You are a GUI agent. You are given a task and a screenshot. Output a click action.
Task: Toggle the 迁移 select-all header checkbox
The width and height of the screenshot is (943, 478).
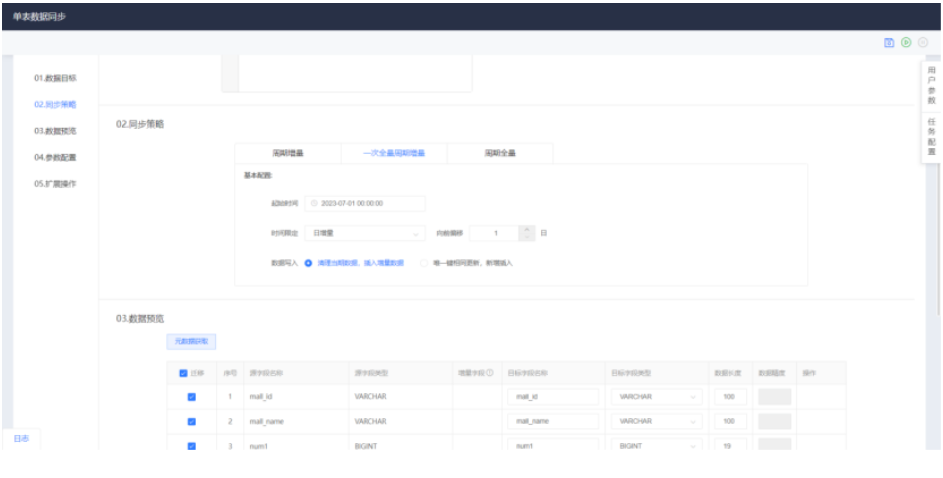click(x=182, y=373)
